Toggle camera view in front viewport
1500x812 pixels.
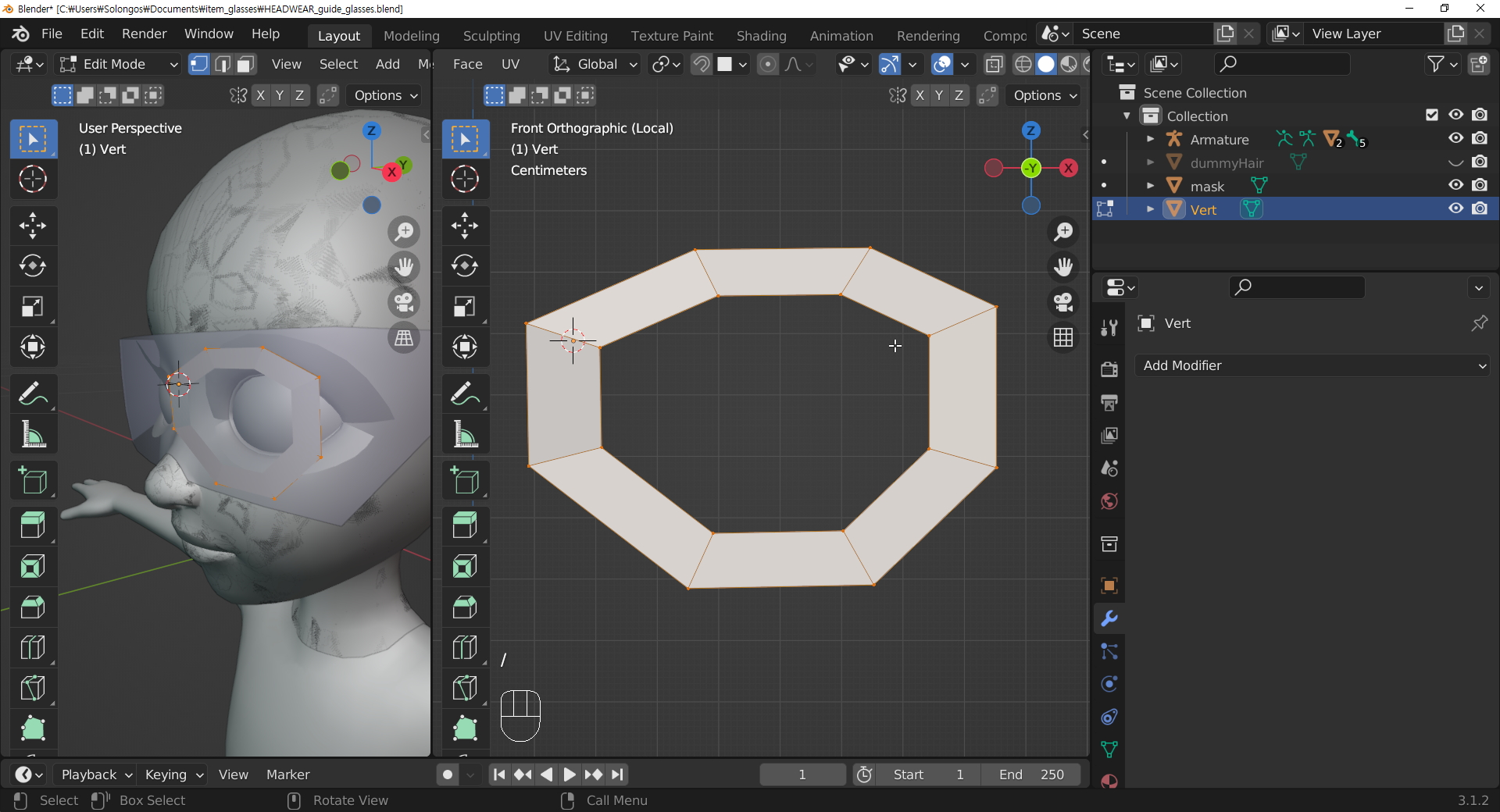1063,302
